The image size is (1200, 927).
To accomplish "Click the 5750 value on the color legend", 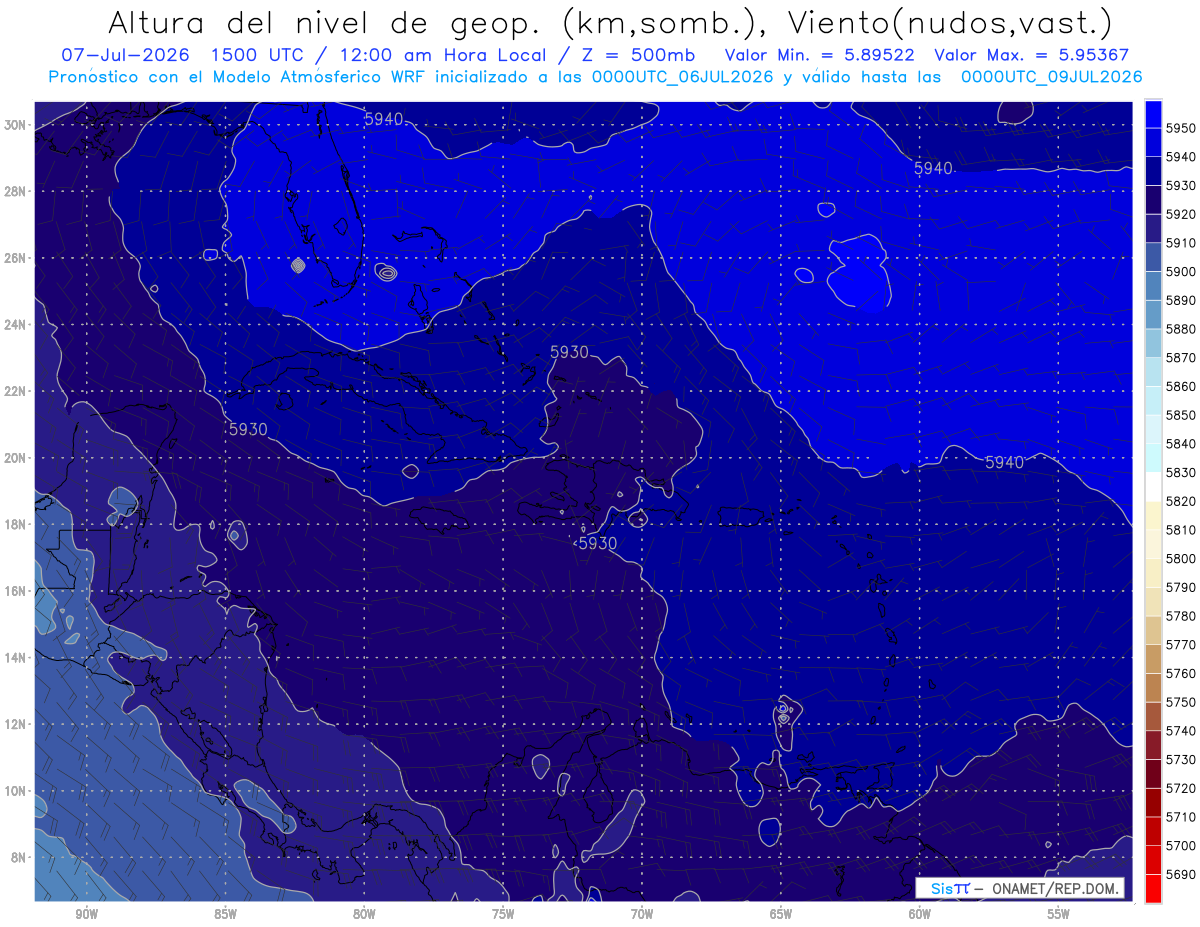I will click(x=1181, y=702).
